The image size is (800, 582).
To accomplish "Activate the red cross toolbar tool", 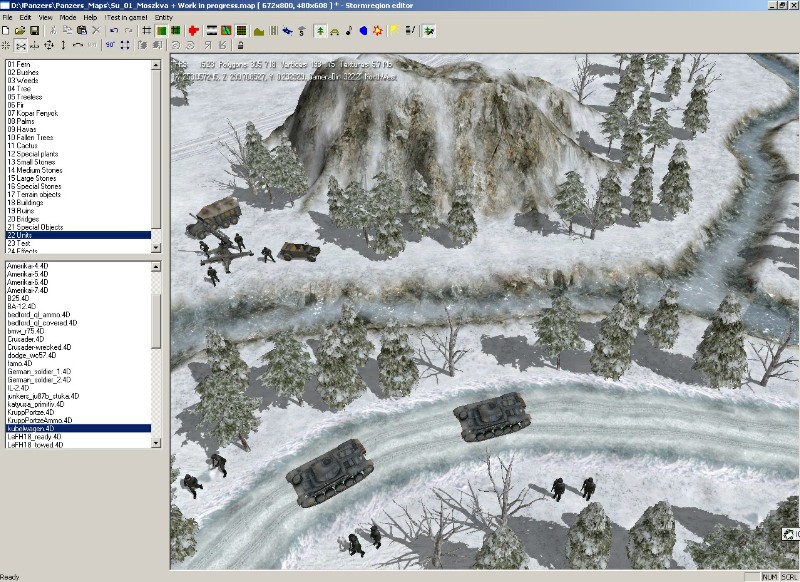I will tap(192, 31).
